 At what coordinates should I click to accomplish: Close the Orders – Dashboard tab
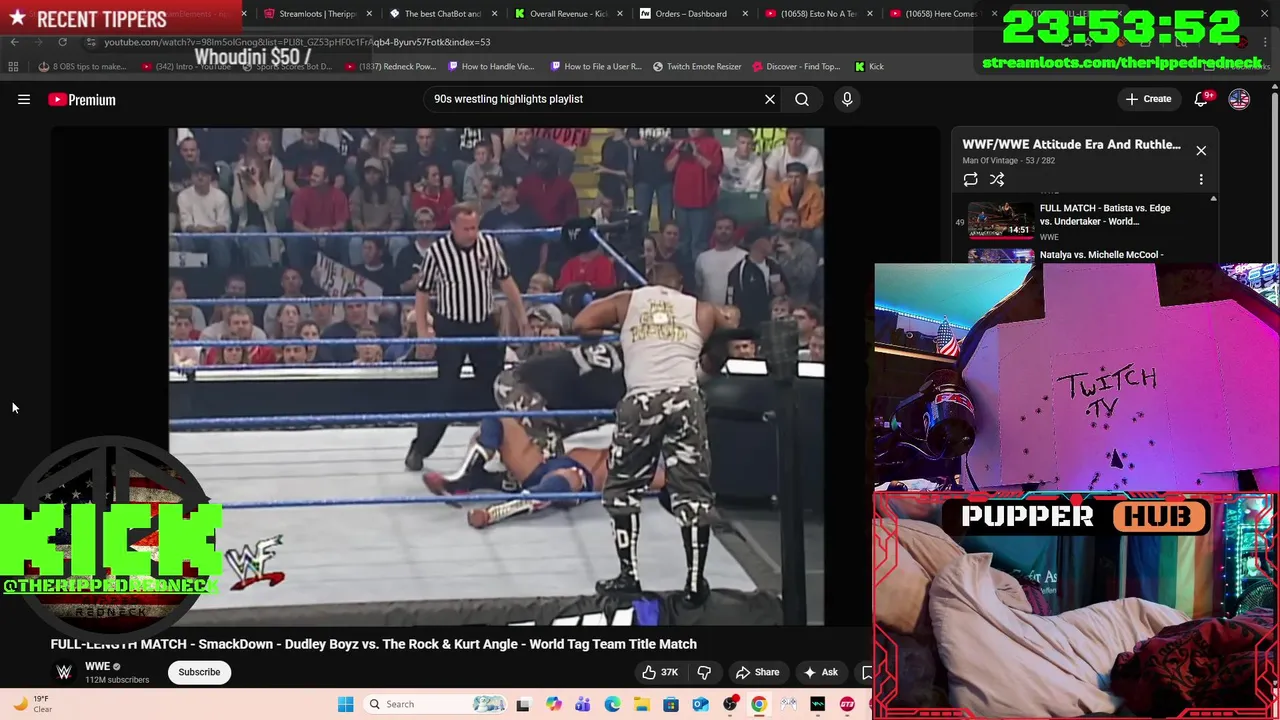[x=745, y=14]
